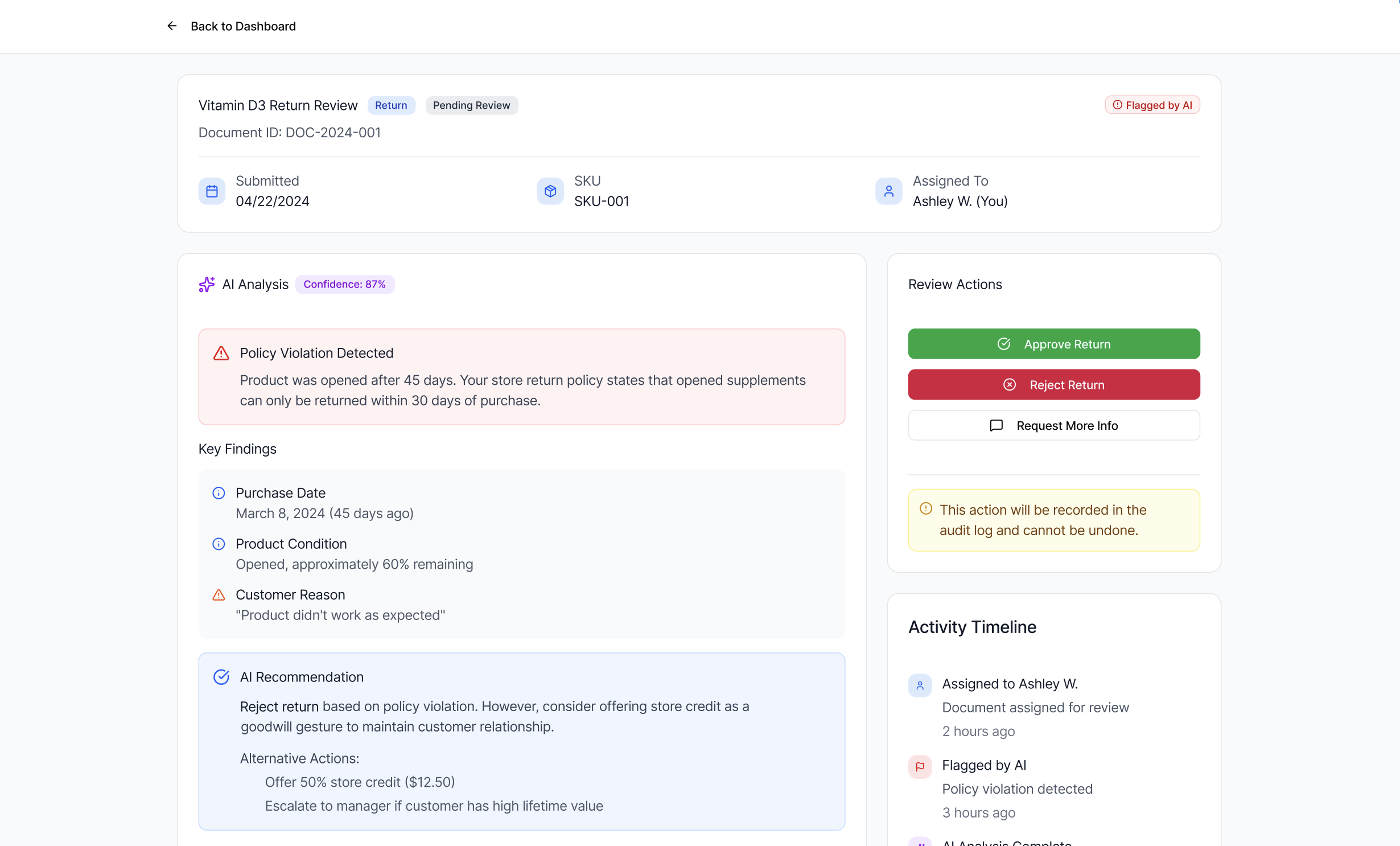Click the back arrow icon
Image resolution: width=1400 pixels, height=846 pixels.
pos(172,26)
